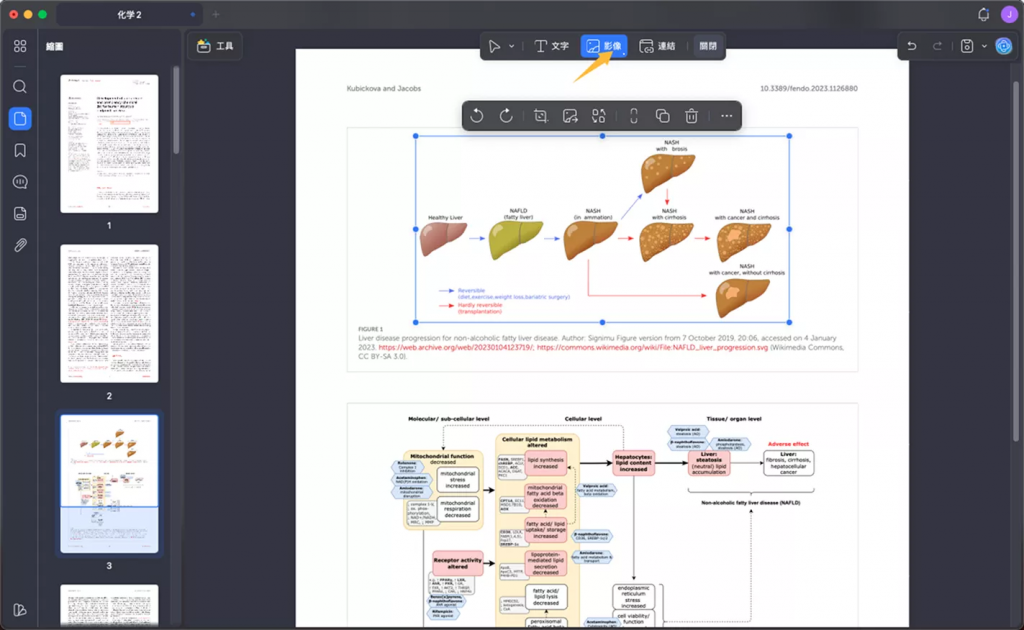1024x630 pixels.
Task: Save the document
Action: tap(967, 46)
